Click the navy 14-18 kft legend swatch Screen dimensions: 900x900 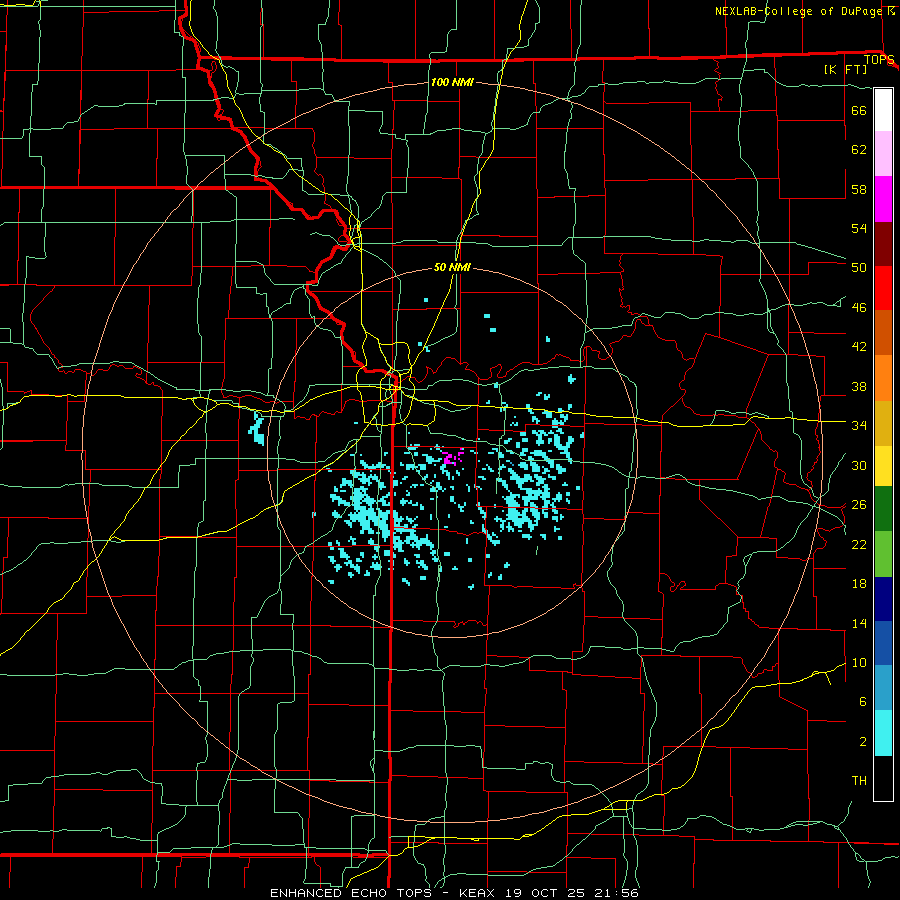click(883, 599)
